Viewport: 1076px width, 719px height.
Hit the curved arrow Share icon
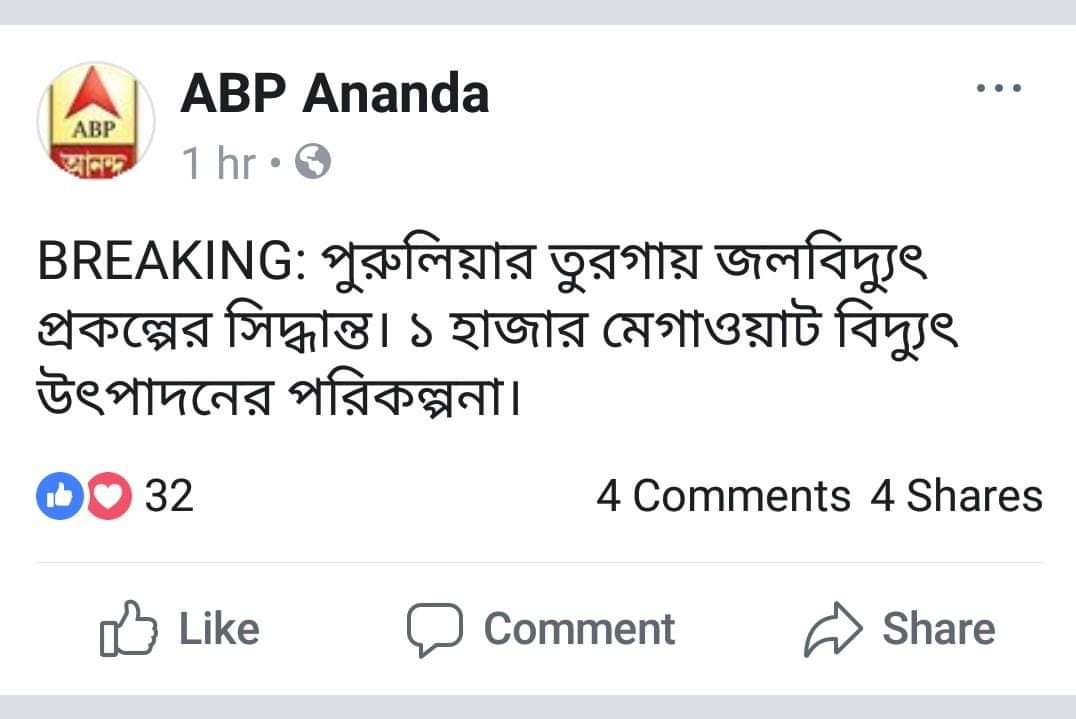click(833, 629)
